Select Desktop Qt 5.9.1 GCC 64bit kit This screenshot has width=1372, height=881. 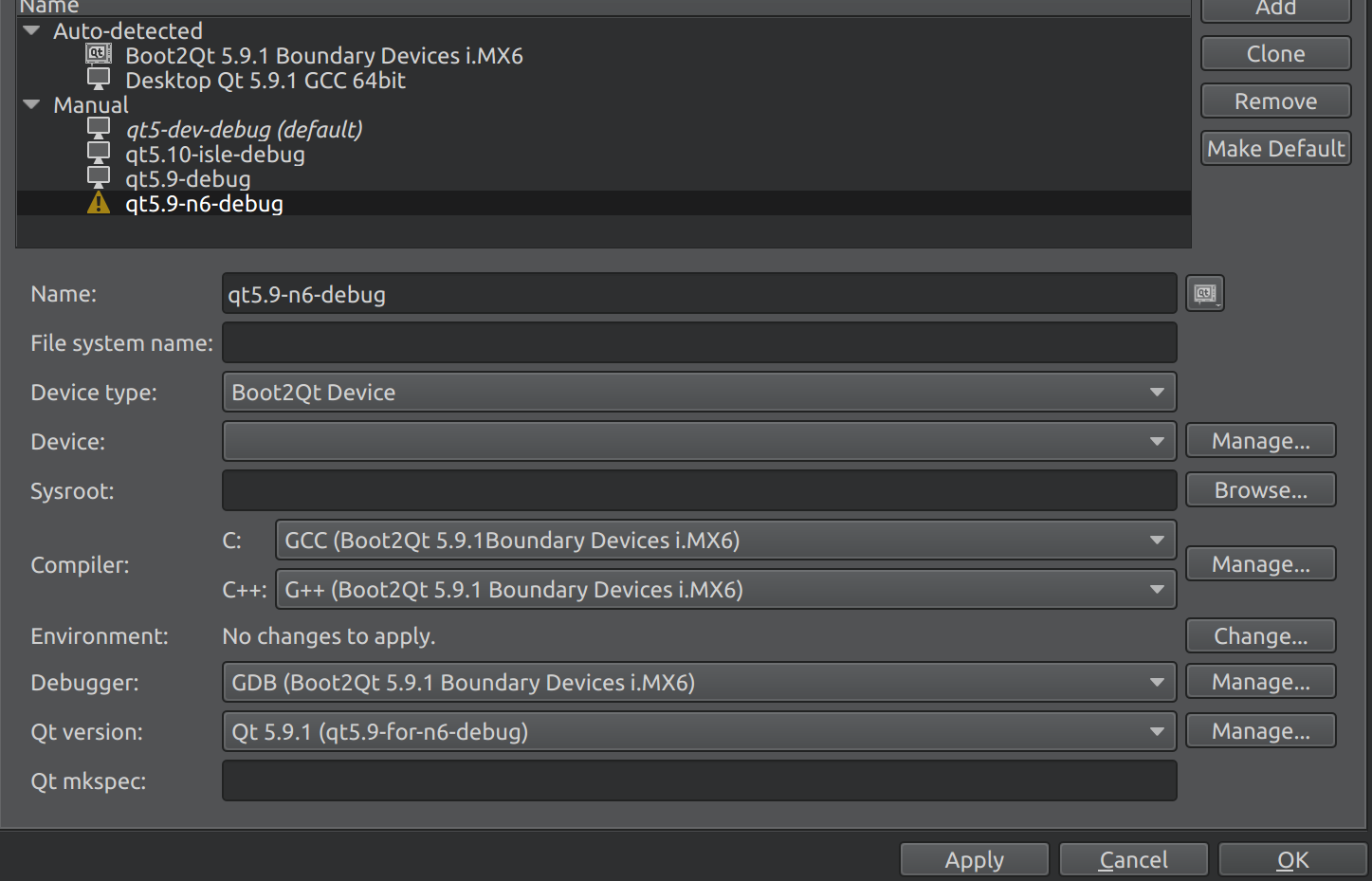[265, 81]
